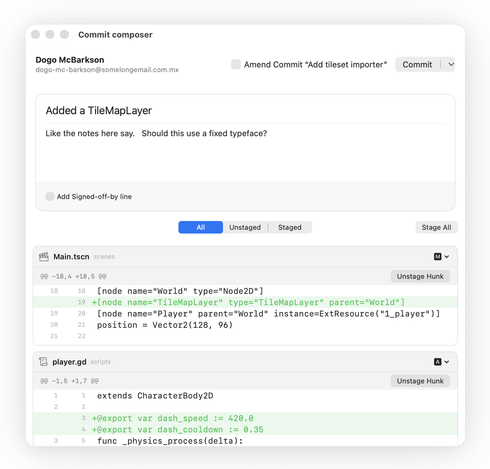490x469 pixels.
Task: Click the yellow minimize window button
Action: [50, 35]
